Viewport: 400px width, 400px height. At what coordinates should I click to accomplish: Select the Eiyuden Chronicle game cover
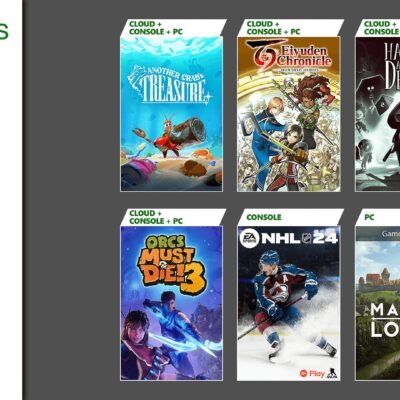coord(289,114)
